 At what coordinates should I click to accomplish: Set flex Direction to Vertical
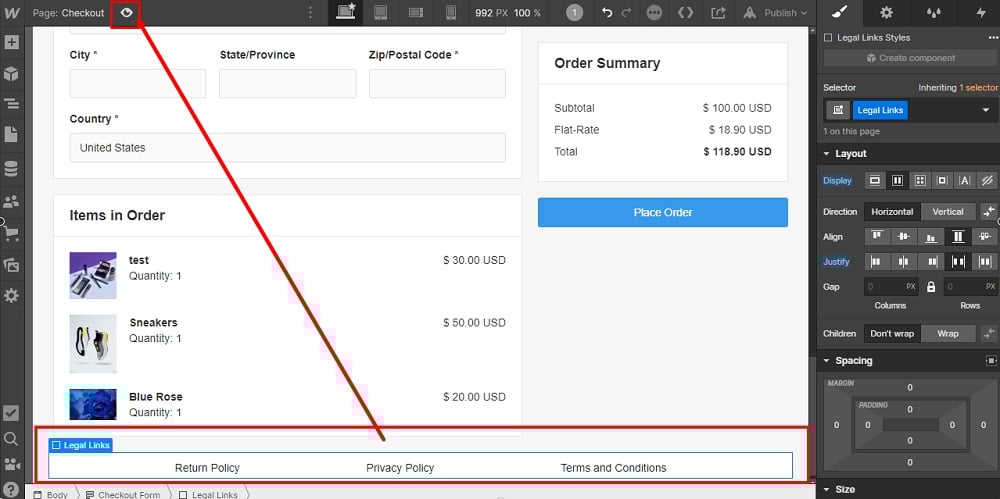[948, 212]
